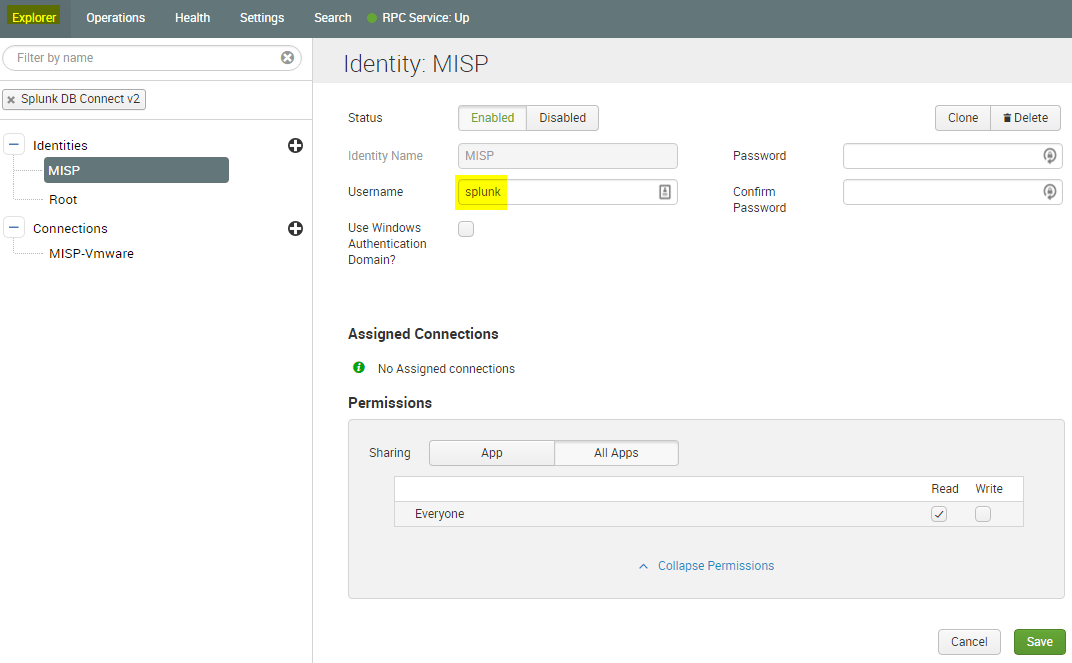Toggle Use Windows Authentication Domain checkbox
The height and width of the screenshot is (663, 1072).
coord(466,229)
